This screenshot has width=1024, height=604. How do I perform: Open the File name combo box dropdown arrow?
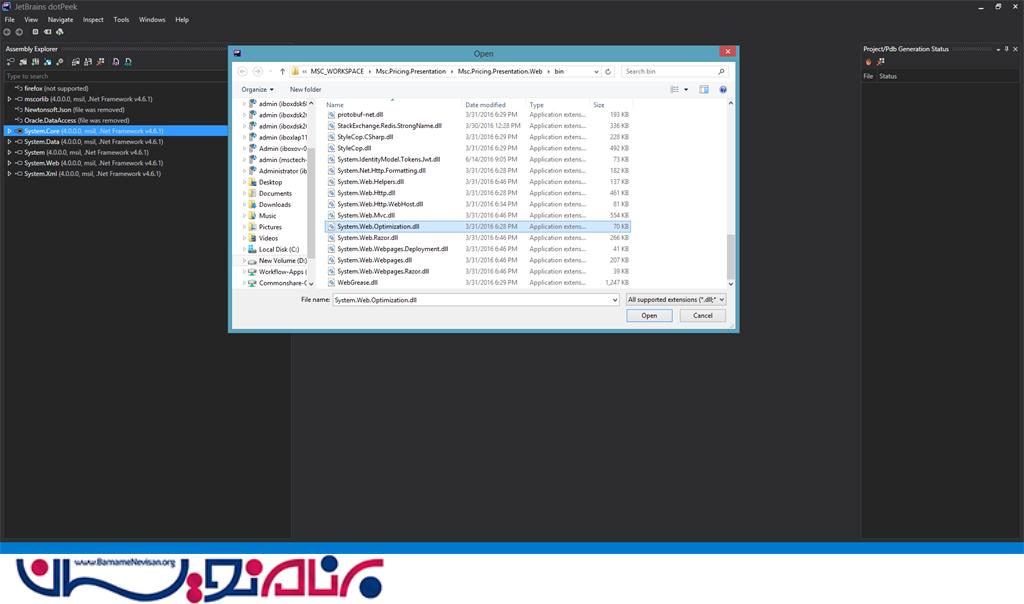coord(615,300)
